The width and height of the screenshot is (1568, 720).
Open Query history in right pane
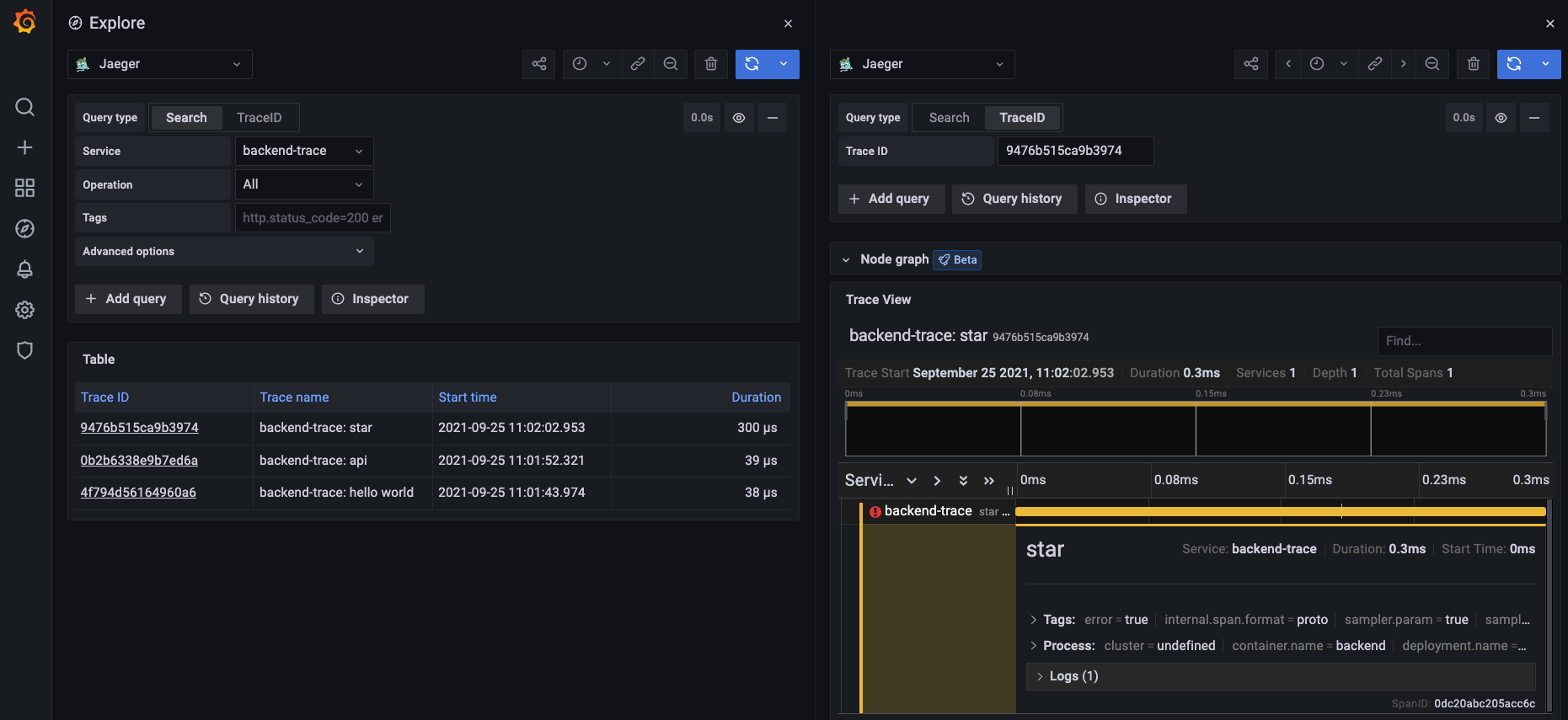[1014, 199]
